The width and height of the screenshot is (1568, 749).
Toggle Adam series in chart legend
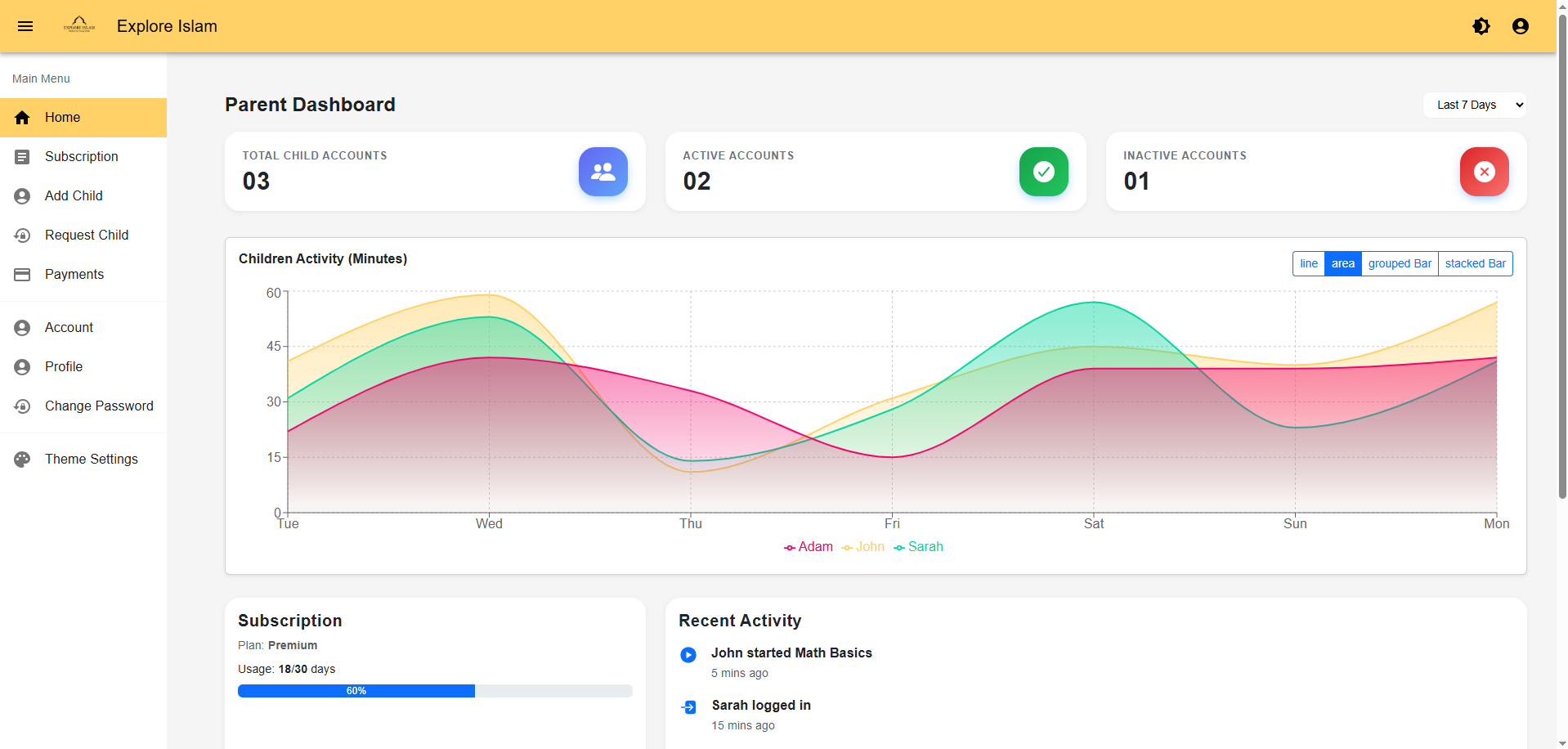[x=809, y=547]
